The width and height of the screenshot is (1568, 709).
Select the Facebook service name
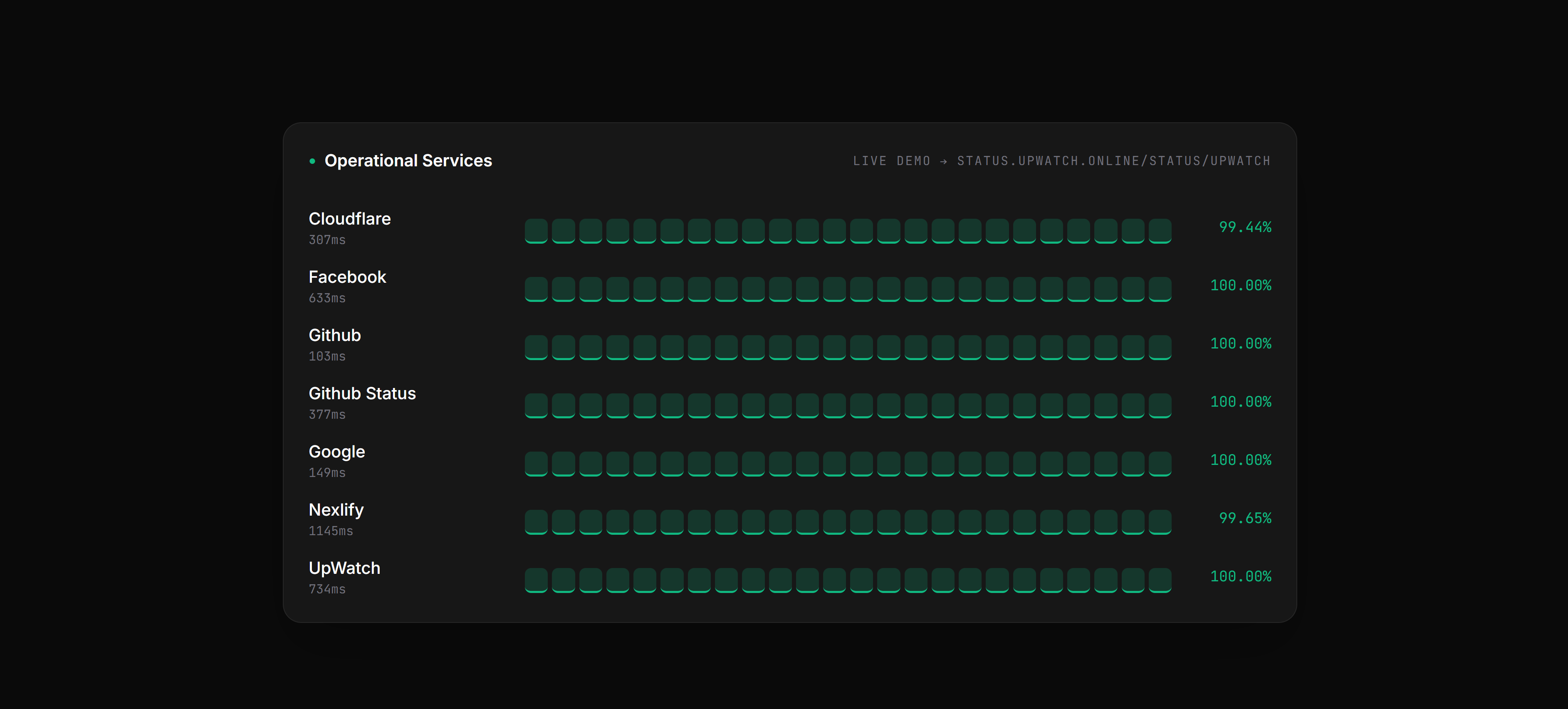pos(347,277)
